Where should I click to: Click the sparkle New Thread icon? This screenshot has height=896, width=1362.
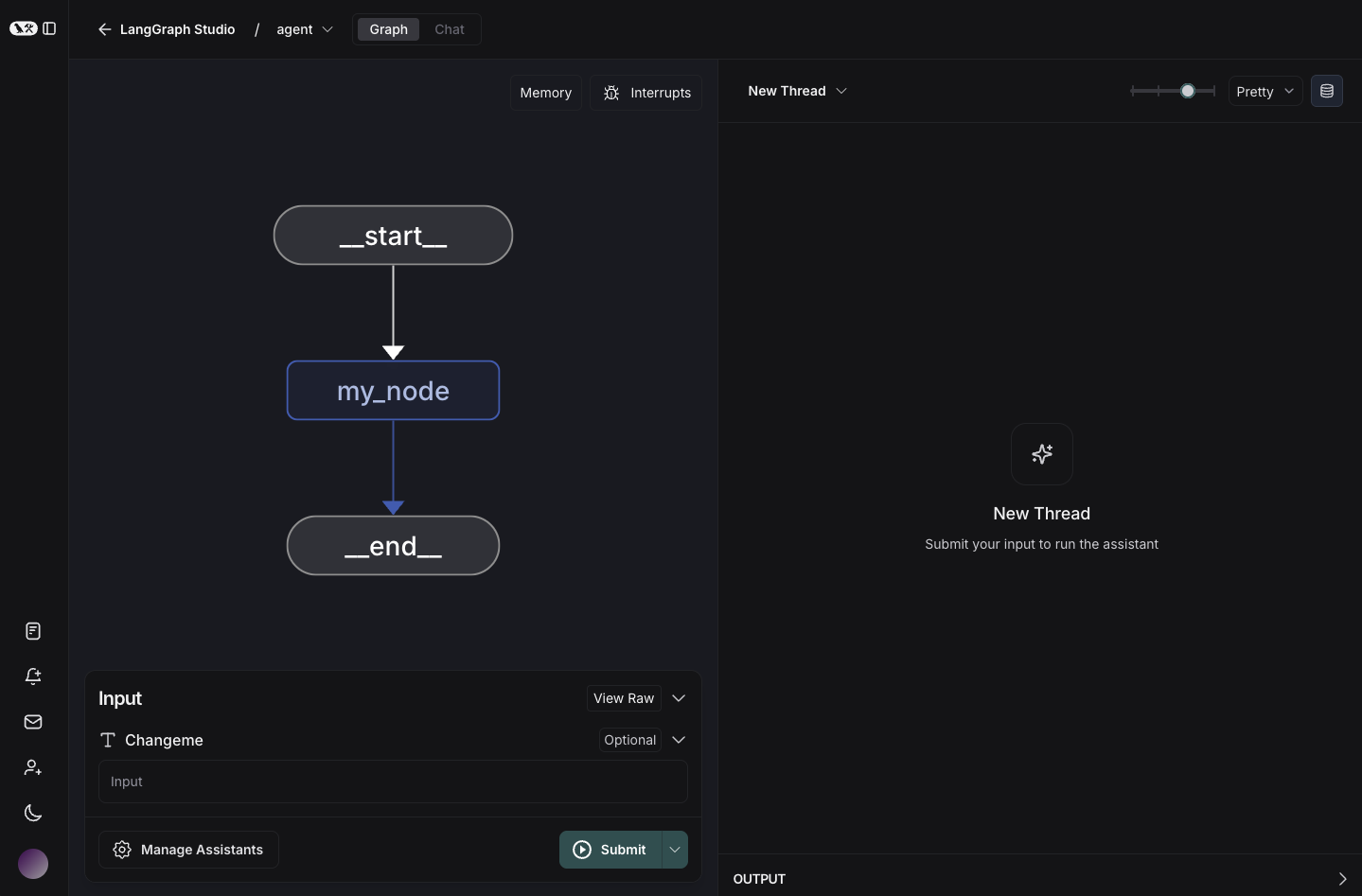1041,454
